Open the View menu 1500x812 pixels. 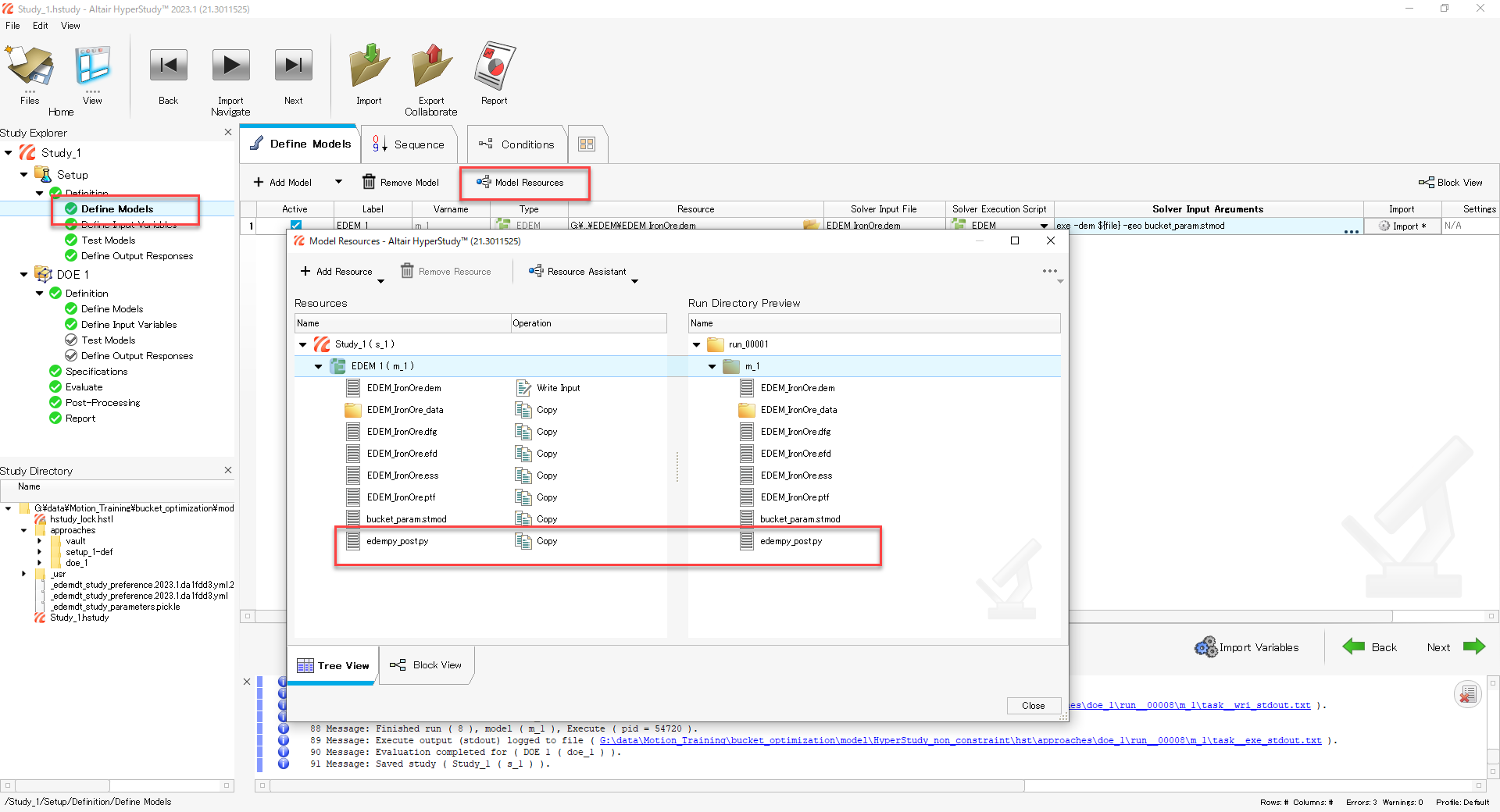click(x=70, y=26)
